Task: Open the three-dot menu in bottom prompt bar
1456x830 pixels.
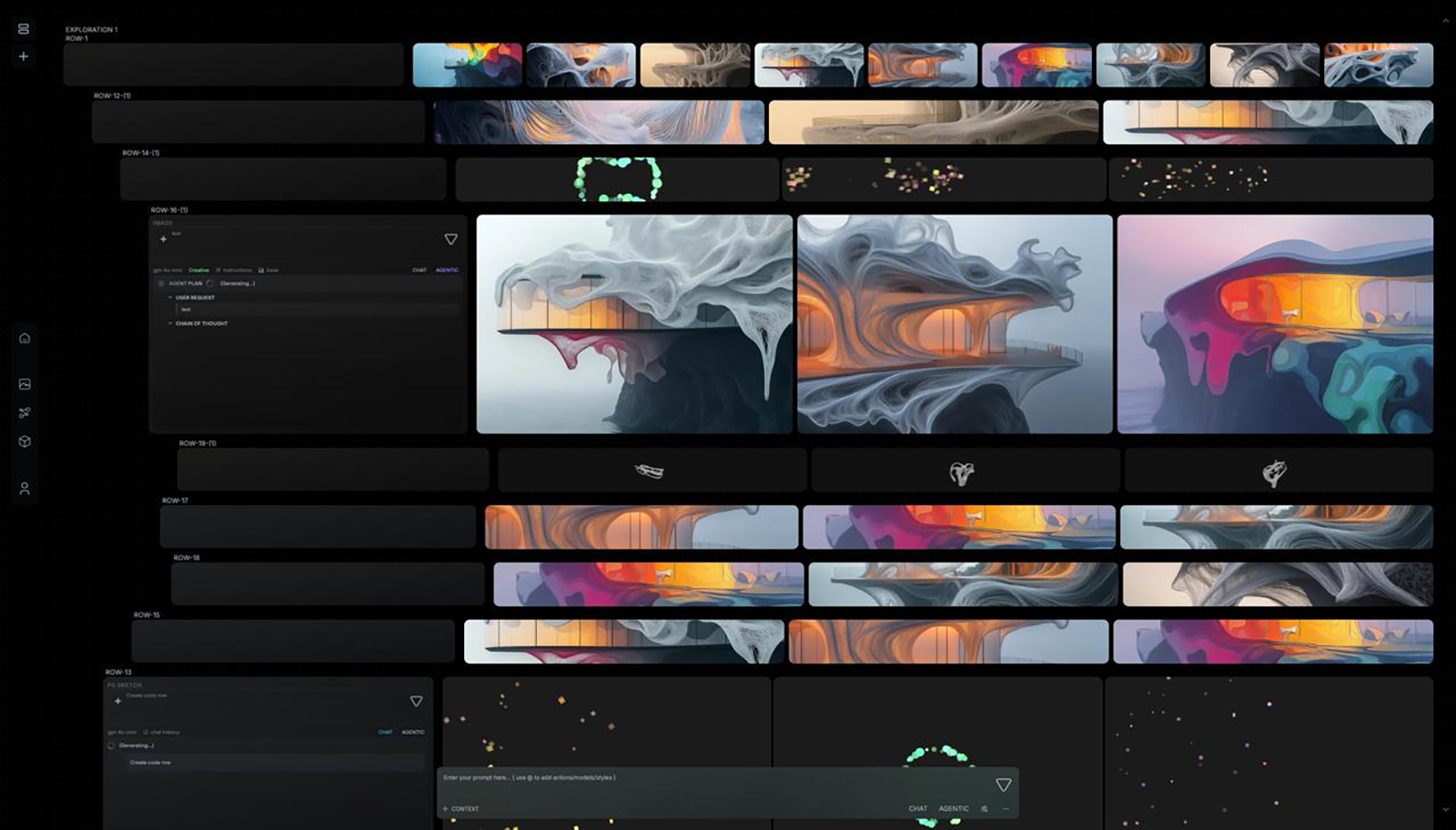Action: pos(1006,808)
